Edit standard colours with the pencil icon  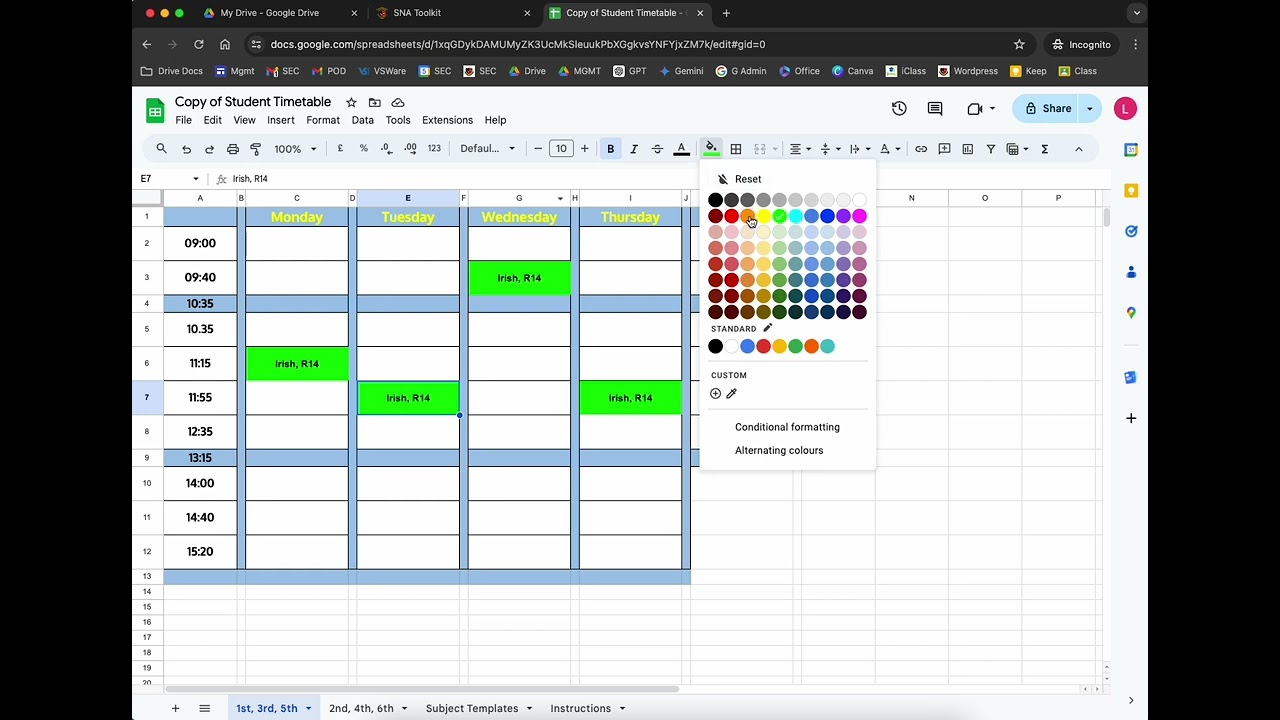click(x=768, y=328)
